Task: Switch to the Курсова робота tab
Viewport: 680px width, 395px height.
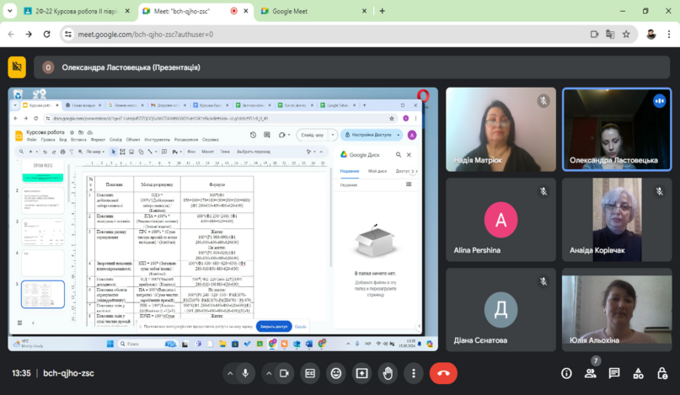Action: pos(76,11)
